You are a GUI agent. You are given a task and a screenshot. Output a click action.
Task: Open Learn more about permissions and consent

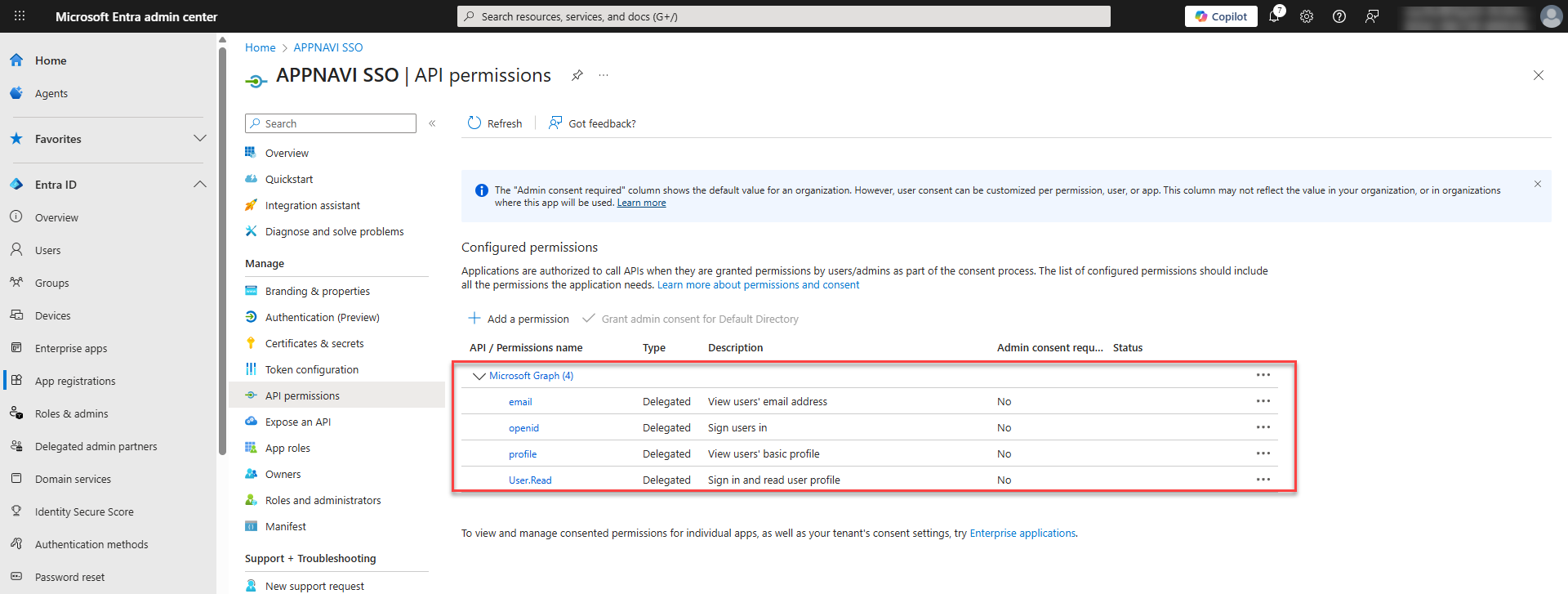coord(759,285)
